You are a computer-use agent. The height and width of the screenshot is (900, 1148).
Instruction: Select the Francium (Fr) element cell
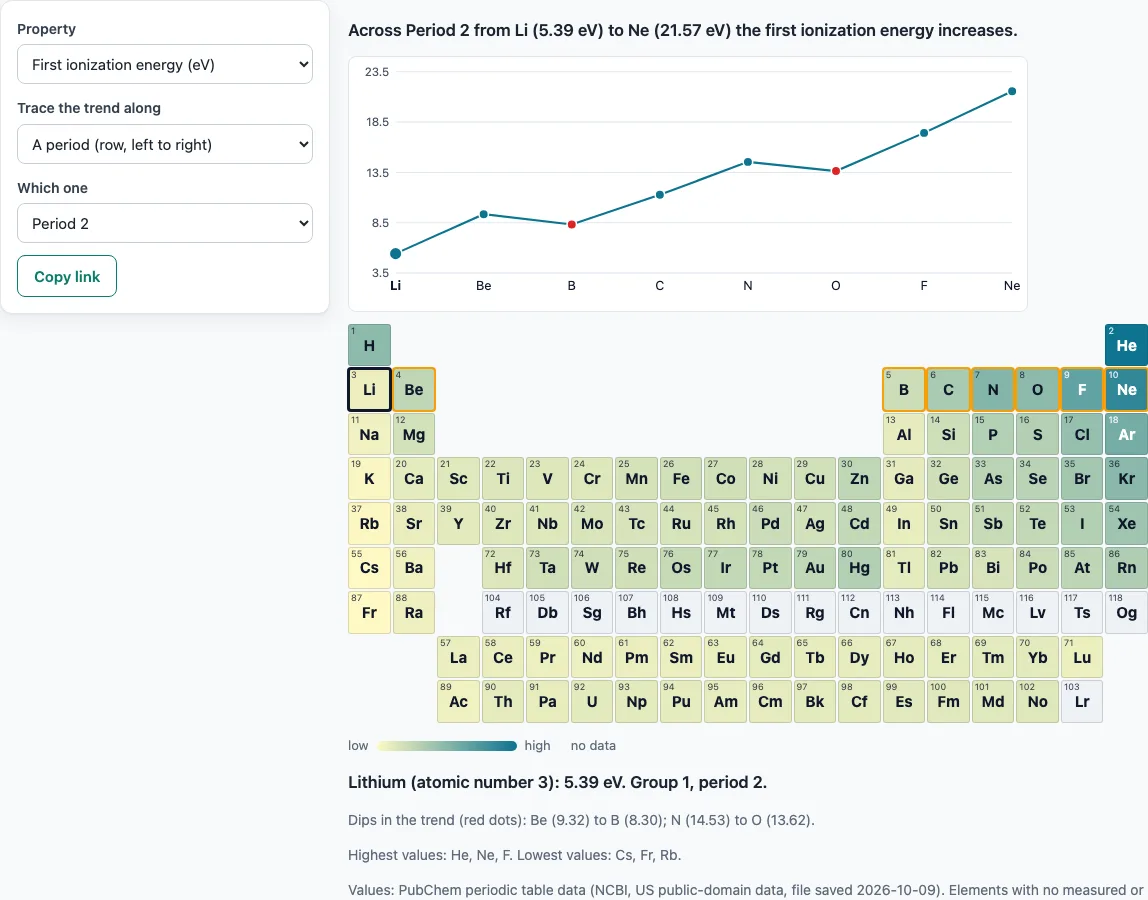[x=369, y=613]
